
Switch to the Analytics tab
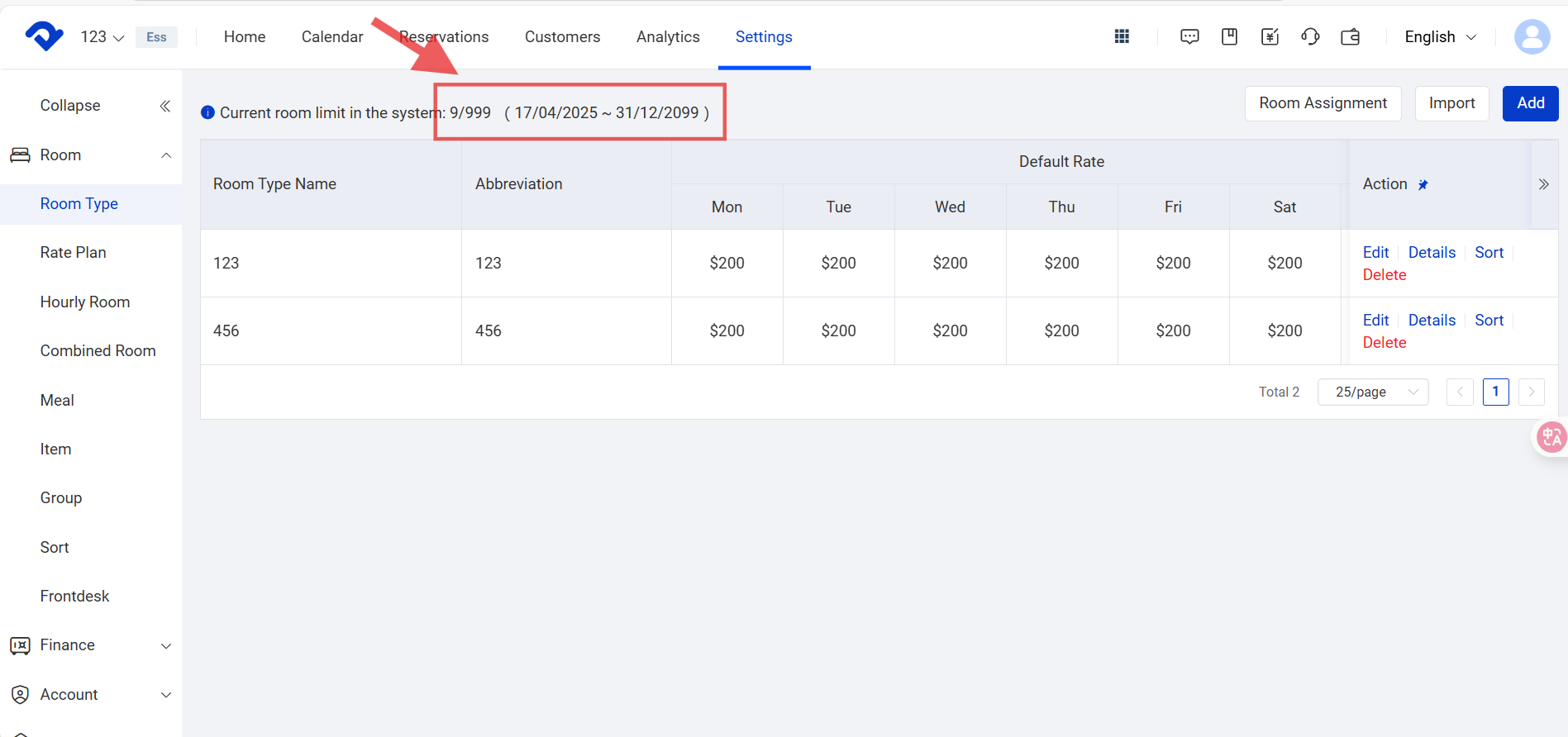[x=668, y=37]
